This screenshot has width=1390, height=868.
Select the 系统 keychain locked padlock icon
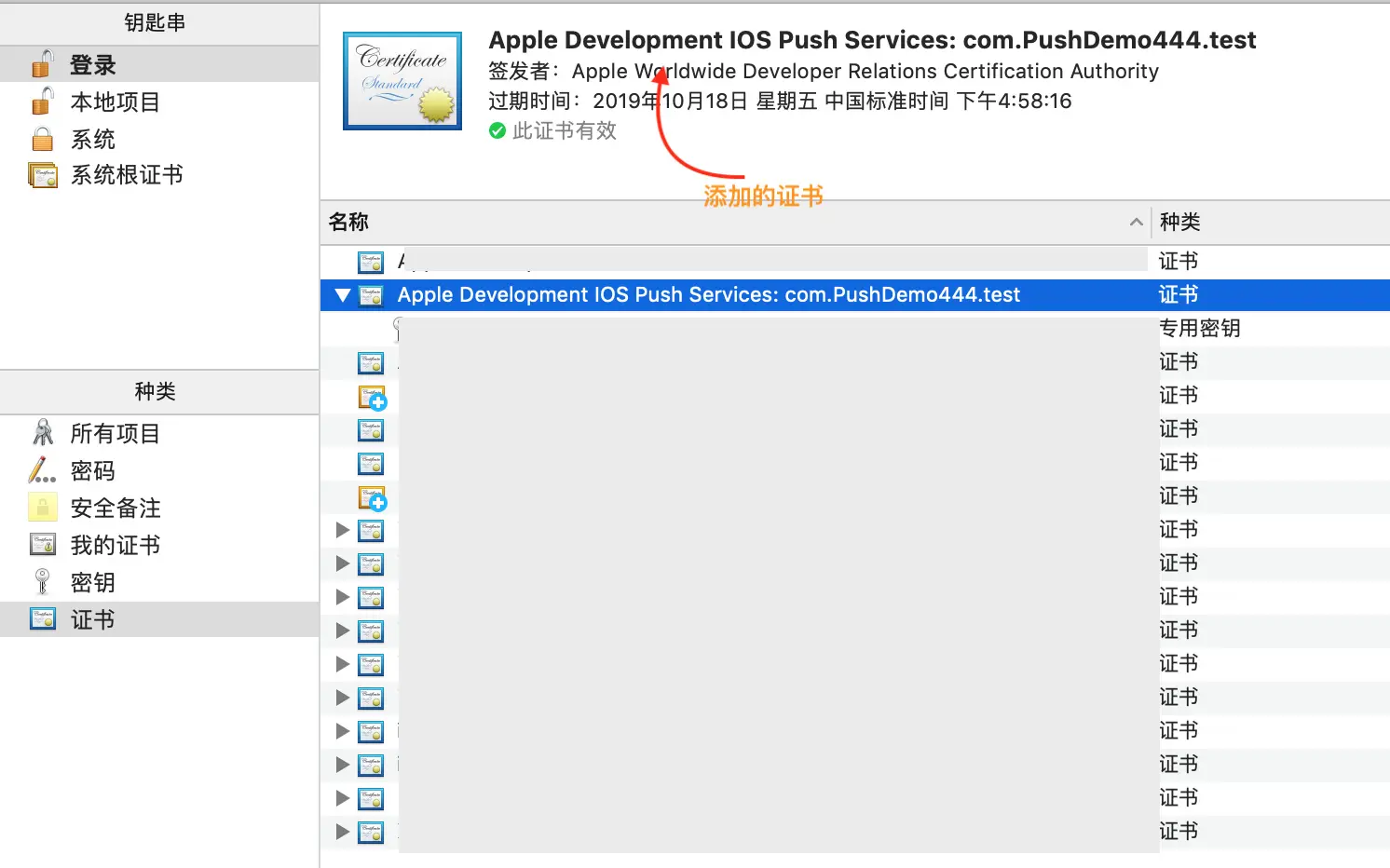(x=43, y=139)
